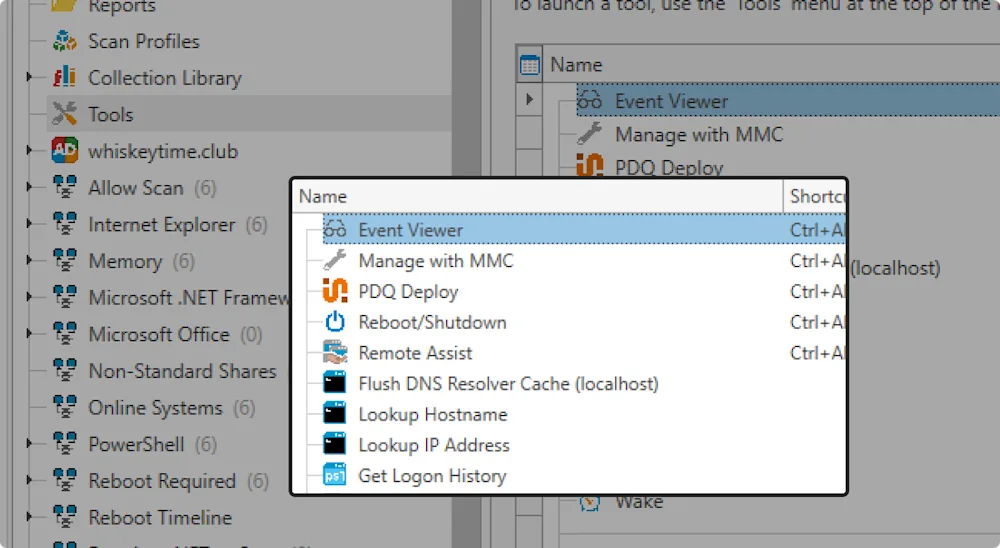
Task: Select Lookup IP Address tool
Action: (x=434, y=445)
